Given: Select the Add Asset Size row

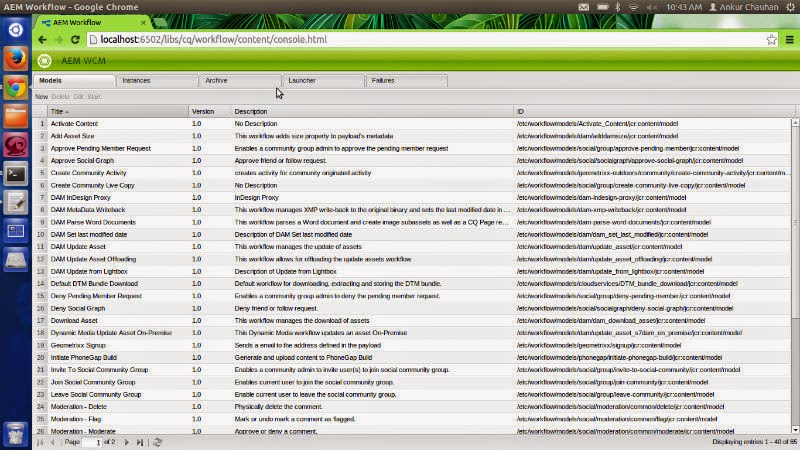Looking at the screenshot, I should click(x=412, y=136).
